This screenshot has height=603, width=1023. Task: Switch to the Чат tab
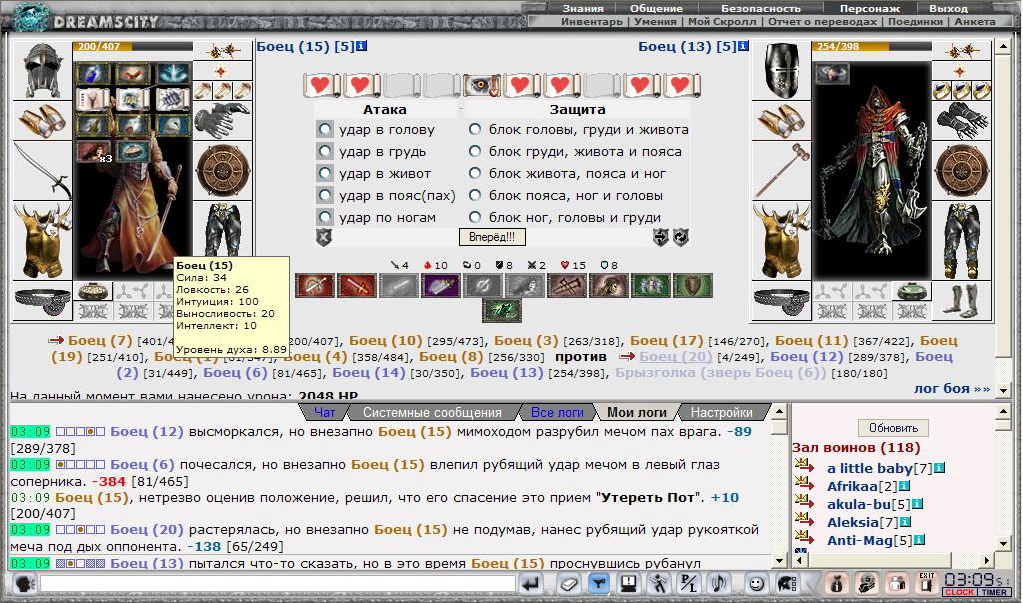pos(324,412)
